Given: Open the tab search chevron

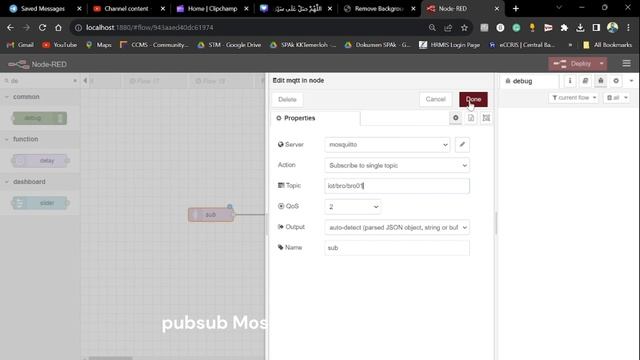Looking at the screenshot, I should [559, 8].
